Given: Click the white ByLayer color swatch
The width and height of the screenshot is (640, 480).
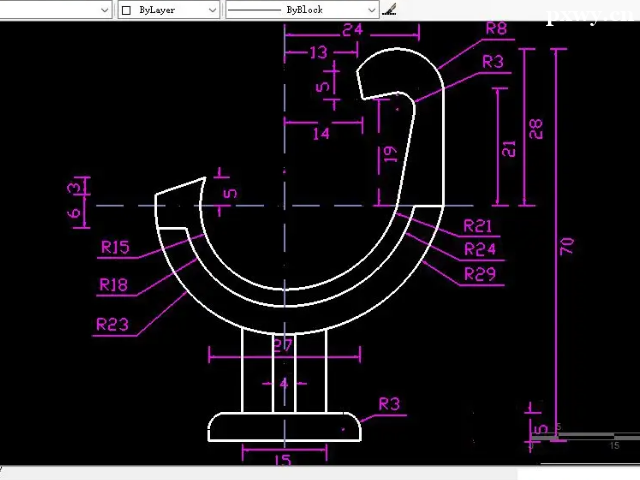Looking at the screenshot, I should tap(127, 10).
